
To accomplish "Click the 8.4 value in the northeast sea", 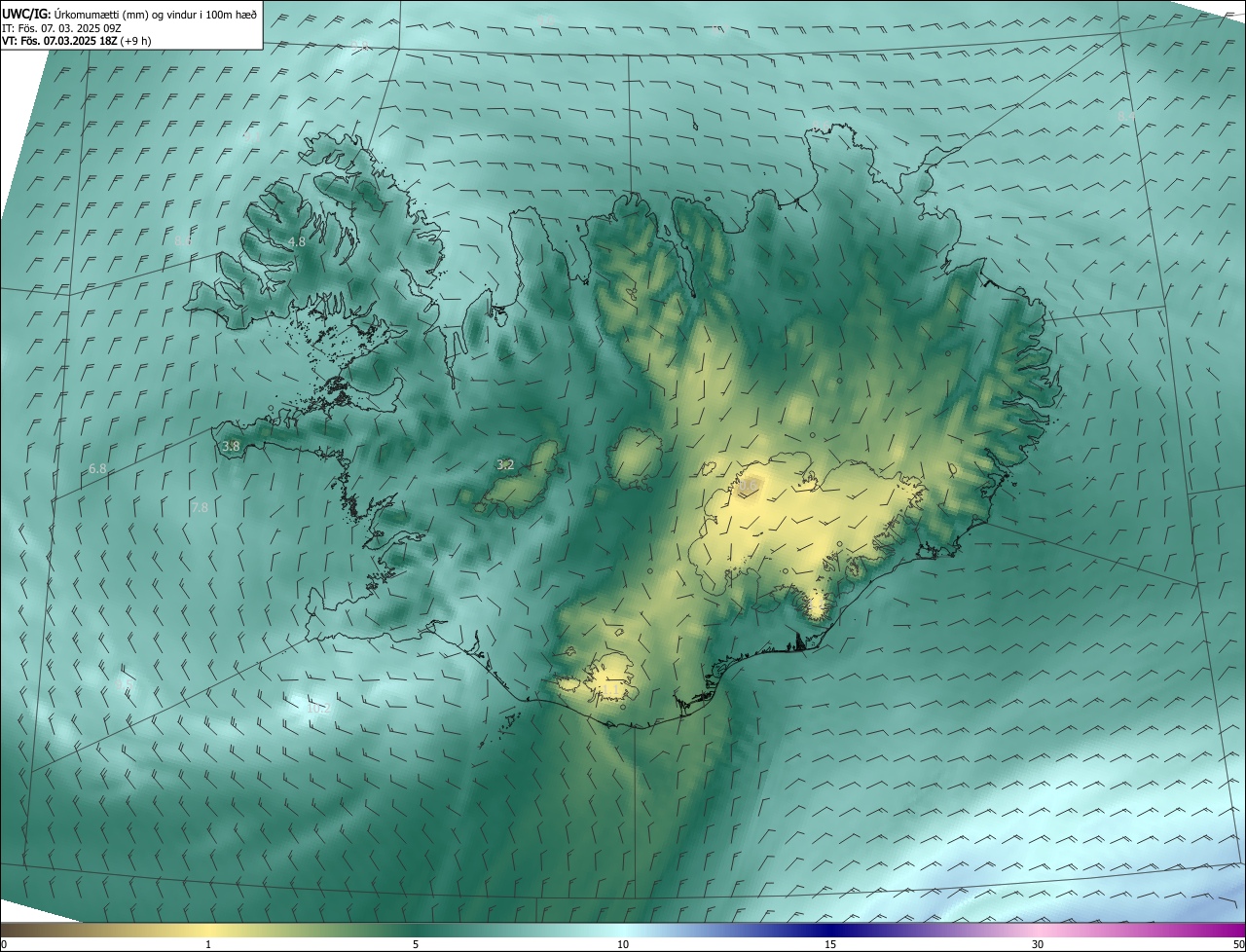I will pos(1126,116).
